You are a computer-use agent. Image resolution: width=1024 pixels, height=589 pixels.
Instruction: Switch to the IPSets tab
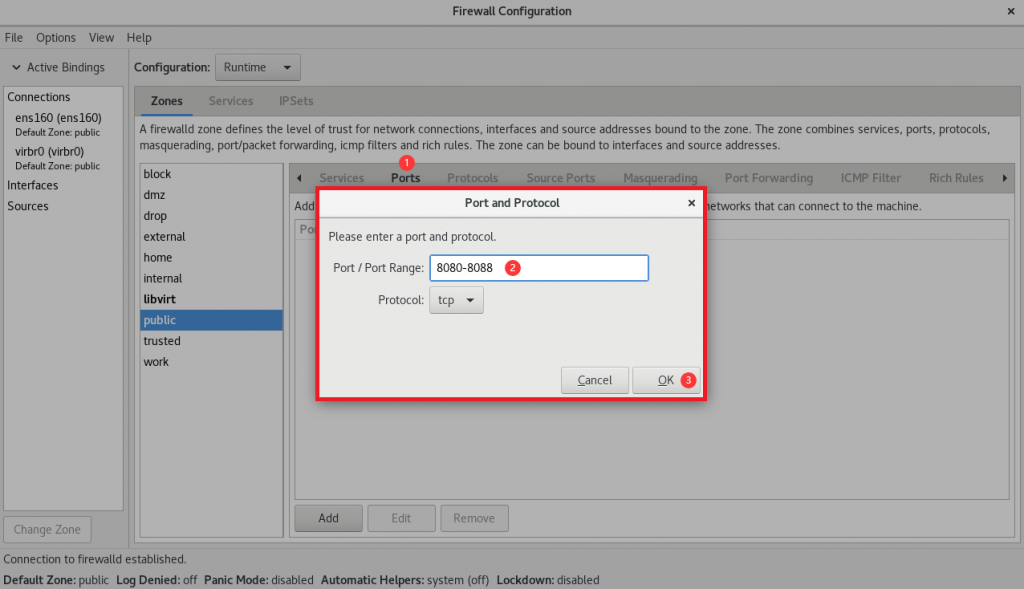coord(296,101)
